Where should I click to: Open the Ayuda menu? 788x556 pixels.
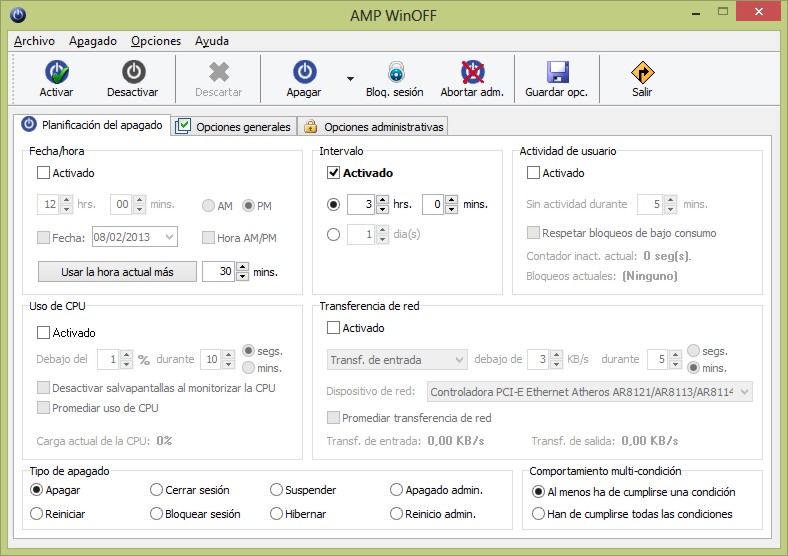(212, 41)
